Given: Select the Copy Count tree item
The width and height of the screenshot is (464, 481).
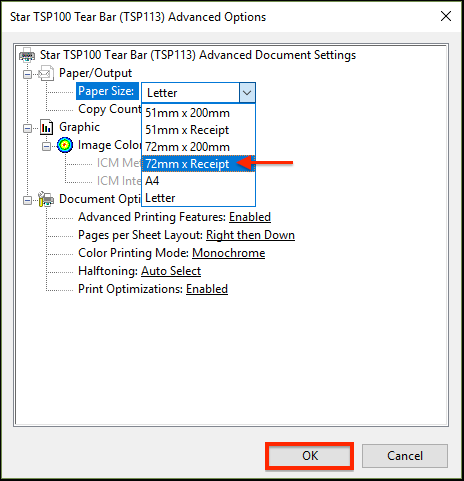Looking at the screenshot, I should pos(110,109).
